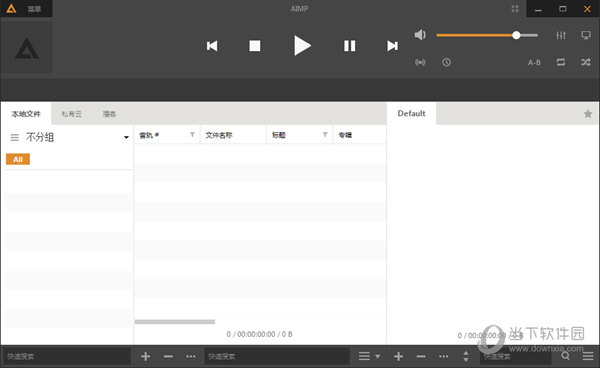Click the grouping list icon beside 不分组
Screen dimensions: 600x368
point(15,137)
